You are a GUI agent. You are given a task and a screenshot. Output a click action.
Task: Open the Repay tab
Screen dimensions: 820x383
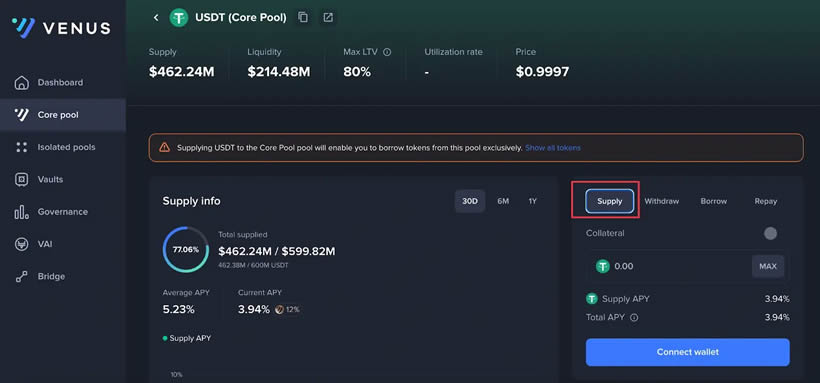[x=766, y=201]
